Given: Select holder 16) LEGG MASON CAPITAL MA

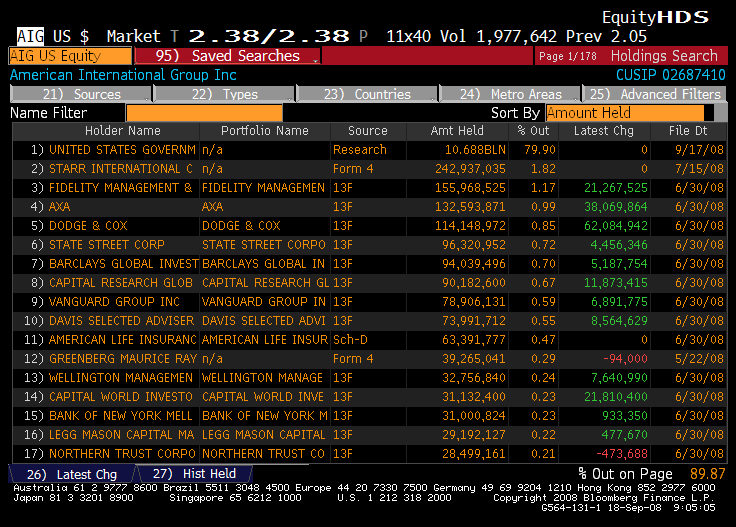Looking at the screenshot, I should point(109,435).
